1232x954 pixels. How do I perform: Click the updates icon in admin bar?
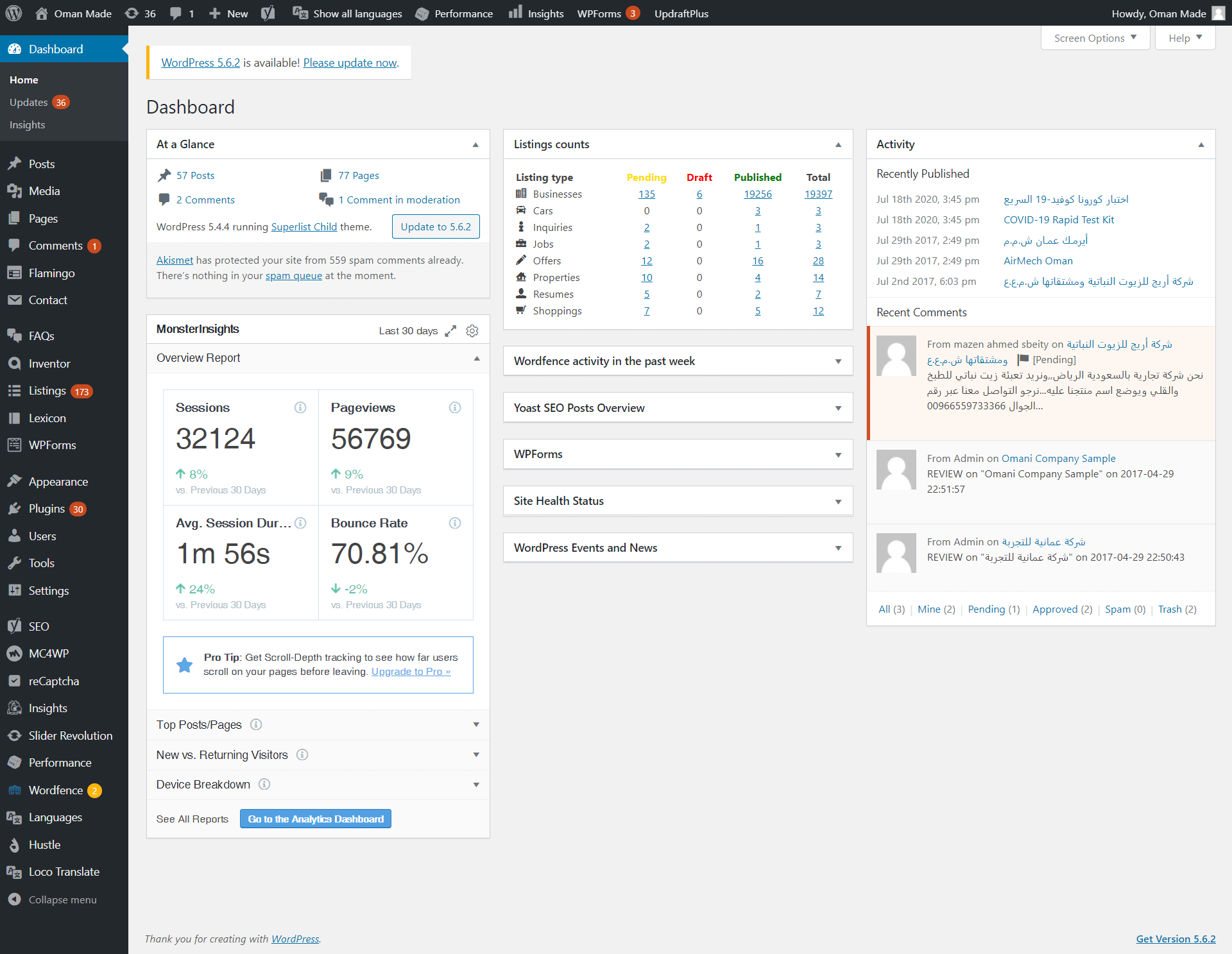coord(132,13)
